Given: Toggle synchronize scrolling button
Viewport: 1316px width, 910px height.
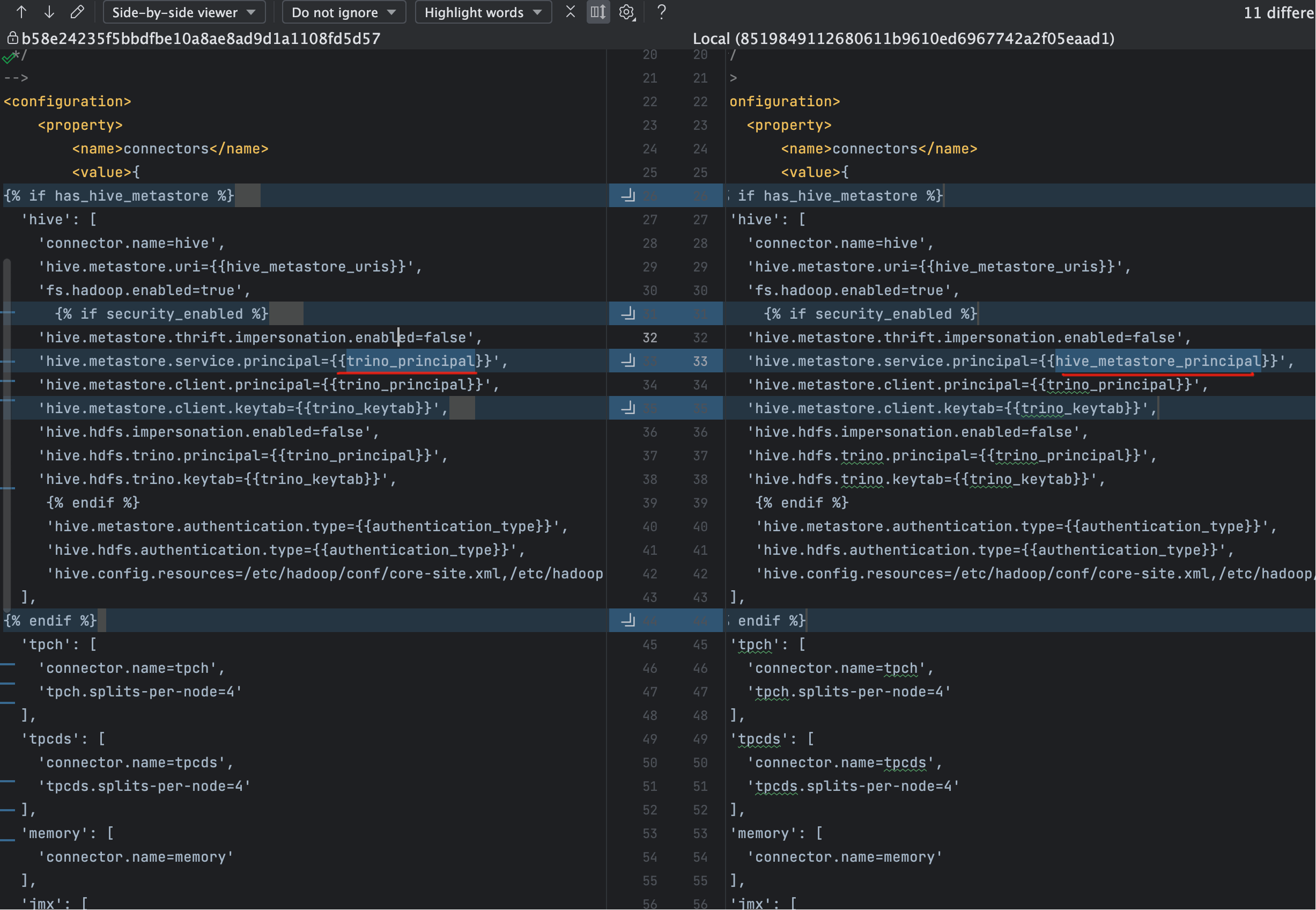Looking at the screenshot, I should tap(598, 12).
